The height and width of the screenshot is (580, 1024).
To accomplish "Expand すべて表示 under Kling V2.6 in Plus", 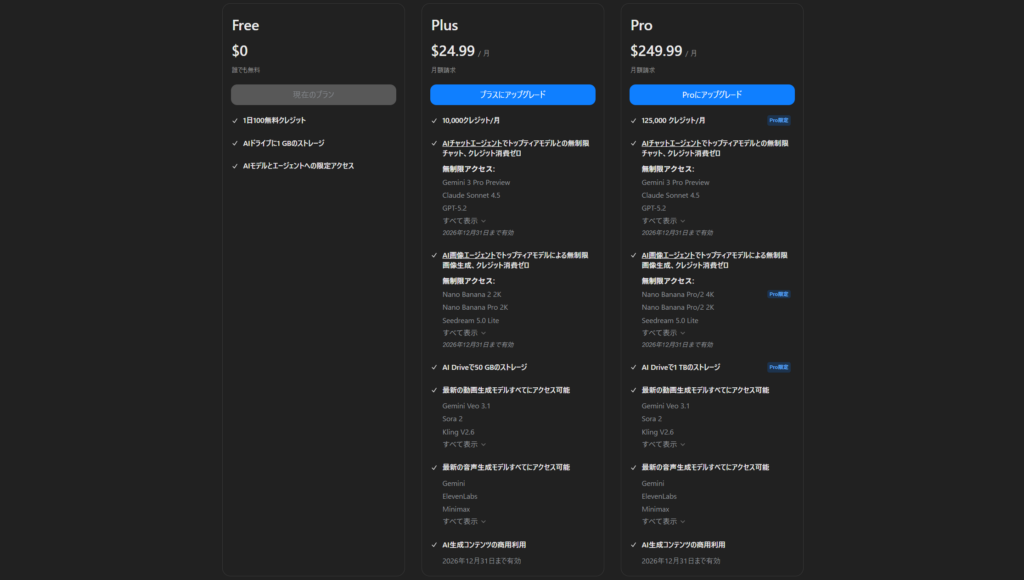I will [x=464, y=444].
